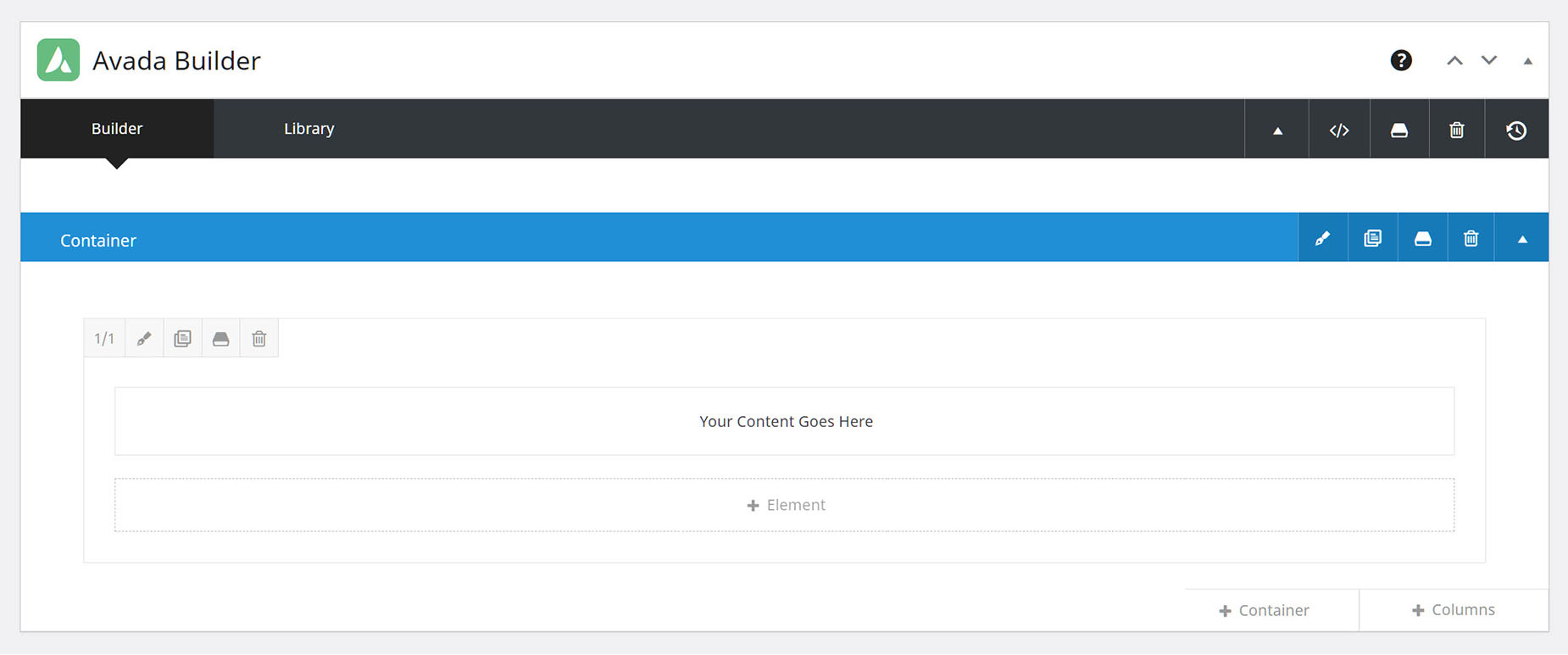Viewport: 1568px width, 655px height.
Task: Select the 'Your Content Goes Here' text element
Action: 785,421
